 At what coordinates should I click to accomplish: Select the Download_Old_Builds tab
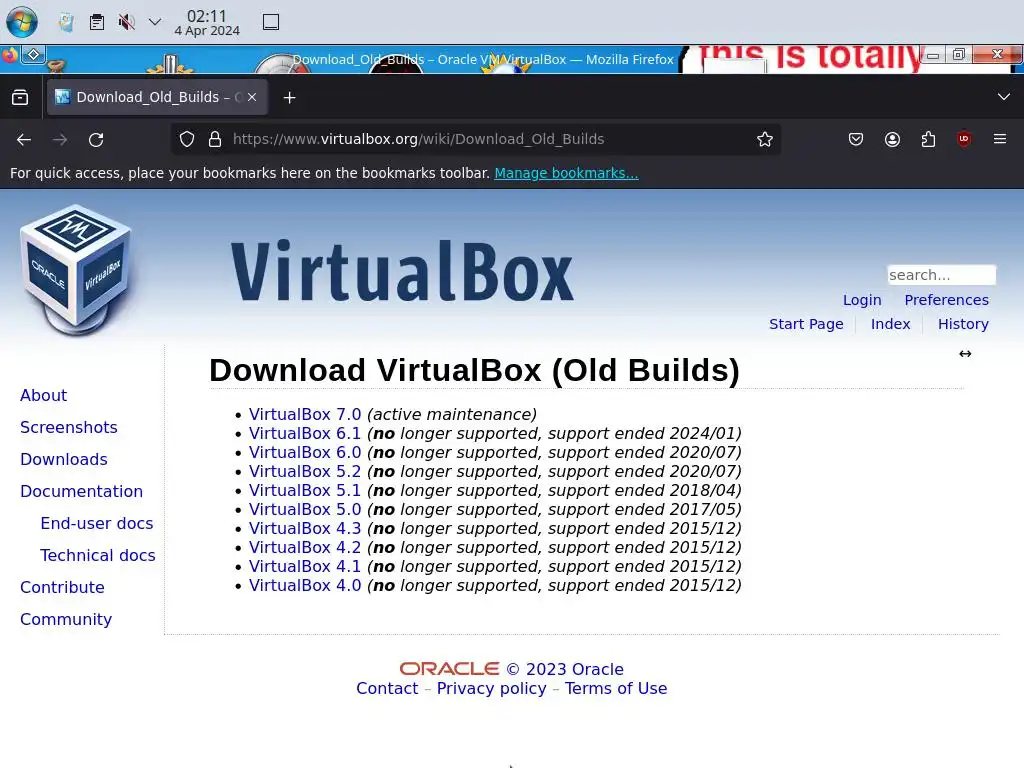(x=157, y=97)
